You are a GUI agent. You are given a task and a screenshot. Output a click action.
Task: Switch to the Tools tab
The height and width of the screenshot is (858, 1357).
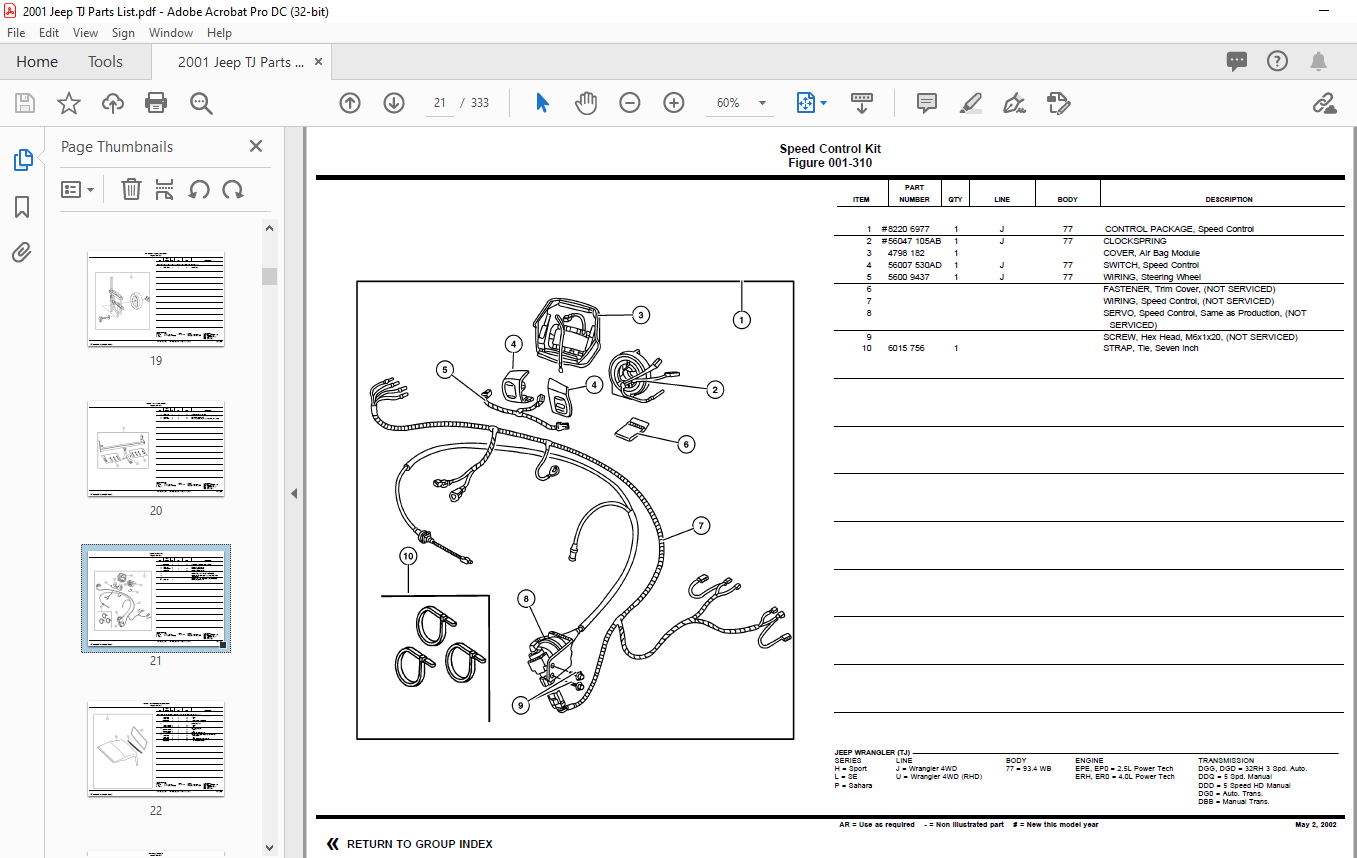tap(105, 62)
